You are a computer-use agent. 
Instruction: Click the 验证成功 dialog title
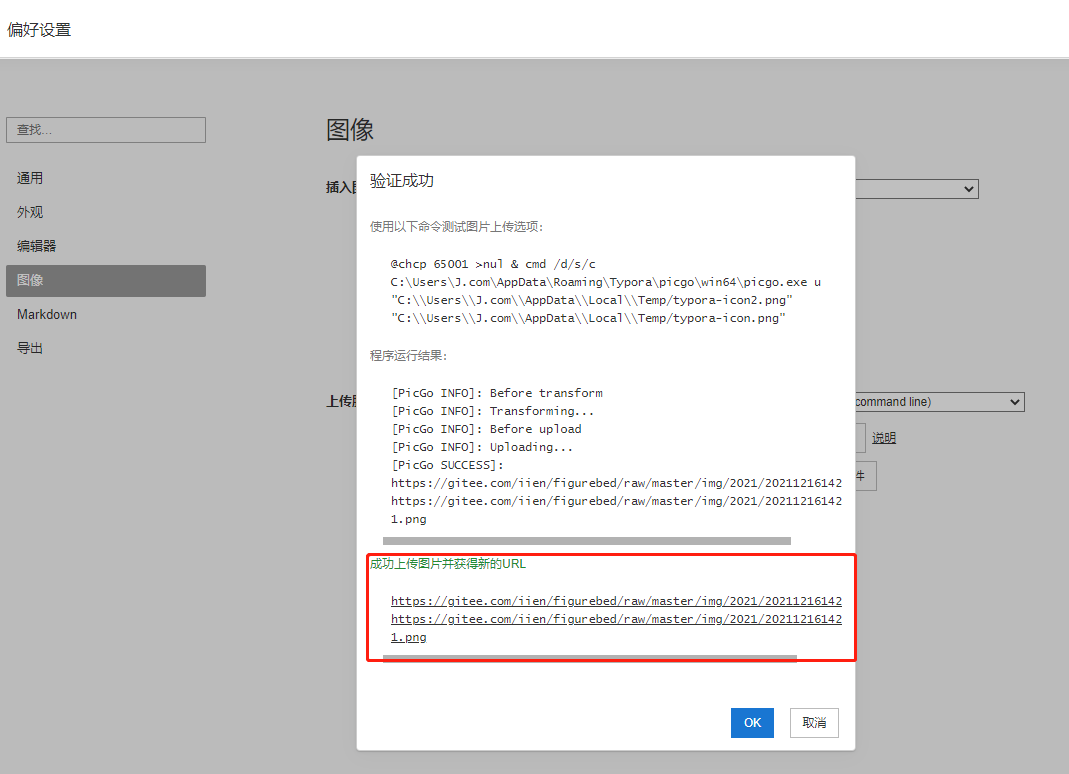click(x=402, y=181)
